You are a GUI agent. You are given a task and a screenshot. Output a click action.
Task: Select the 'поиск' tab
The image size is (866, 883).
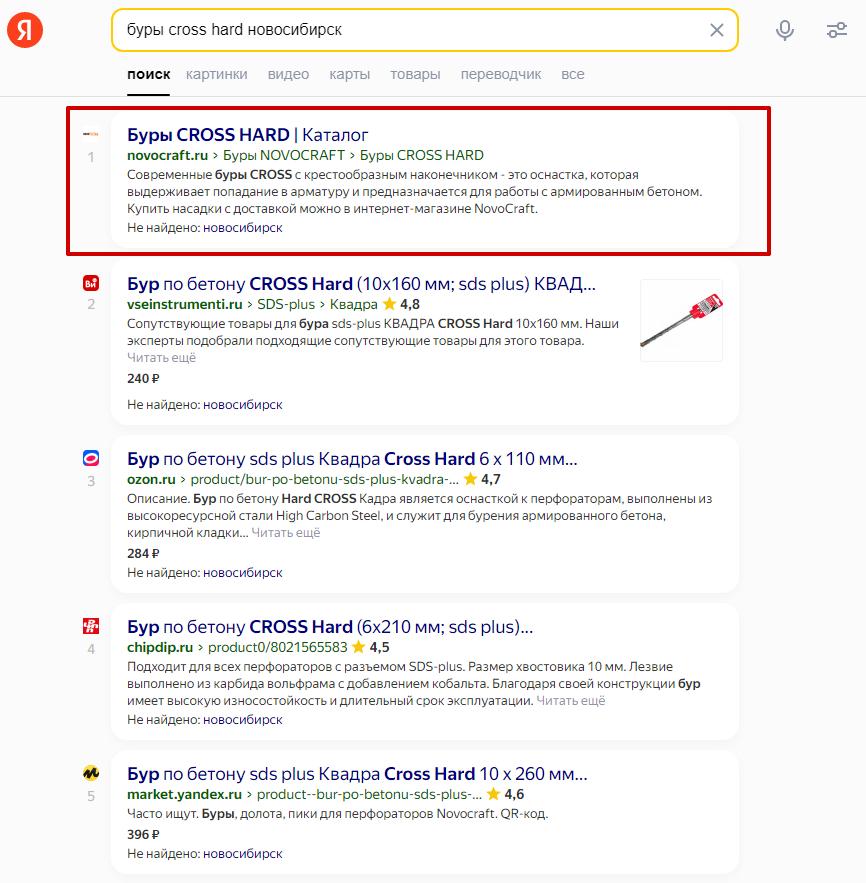point(149,74)
